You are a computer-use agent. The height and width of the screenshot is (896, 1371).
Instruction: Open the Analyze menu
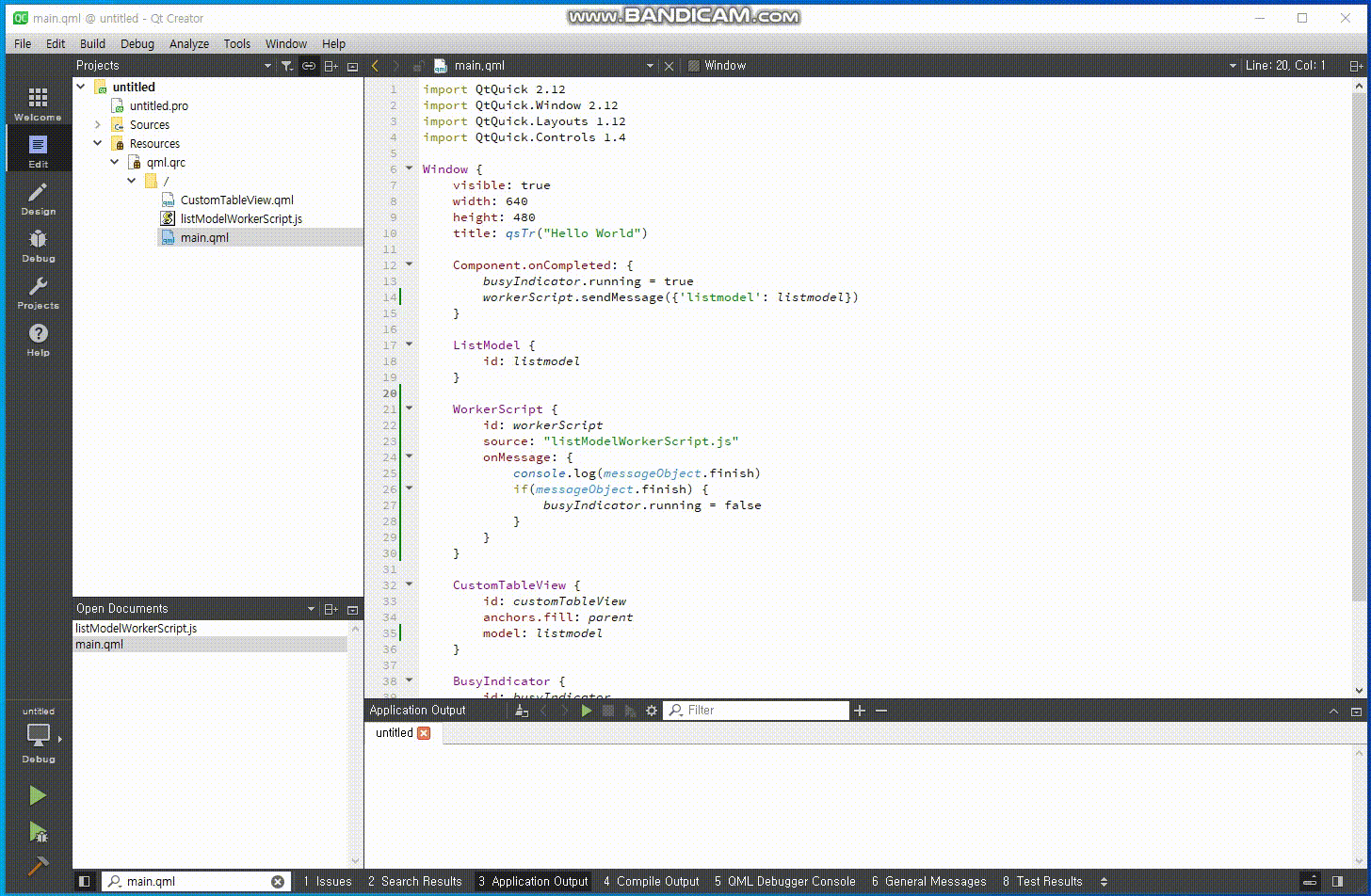pos(189,43)
